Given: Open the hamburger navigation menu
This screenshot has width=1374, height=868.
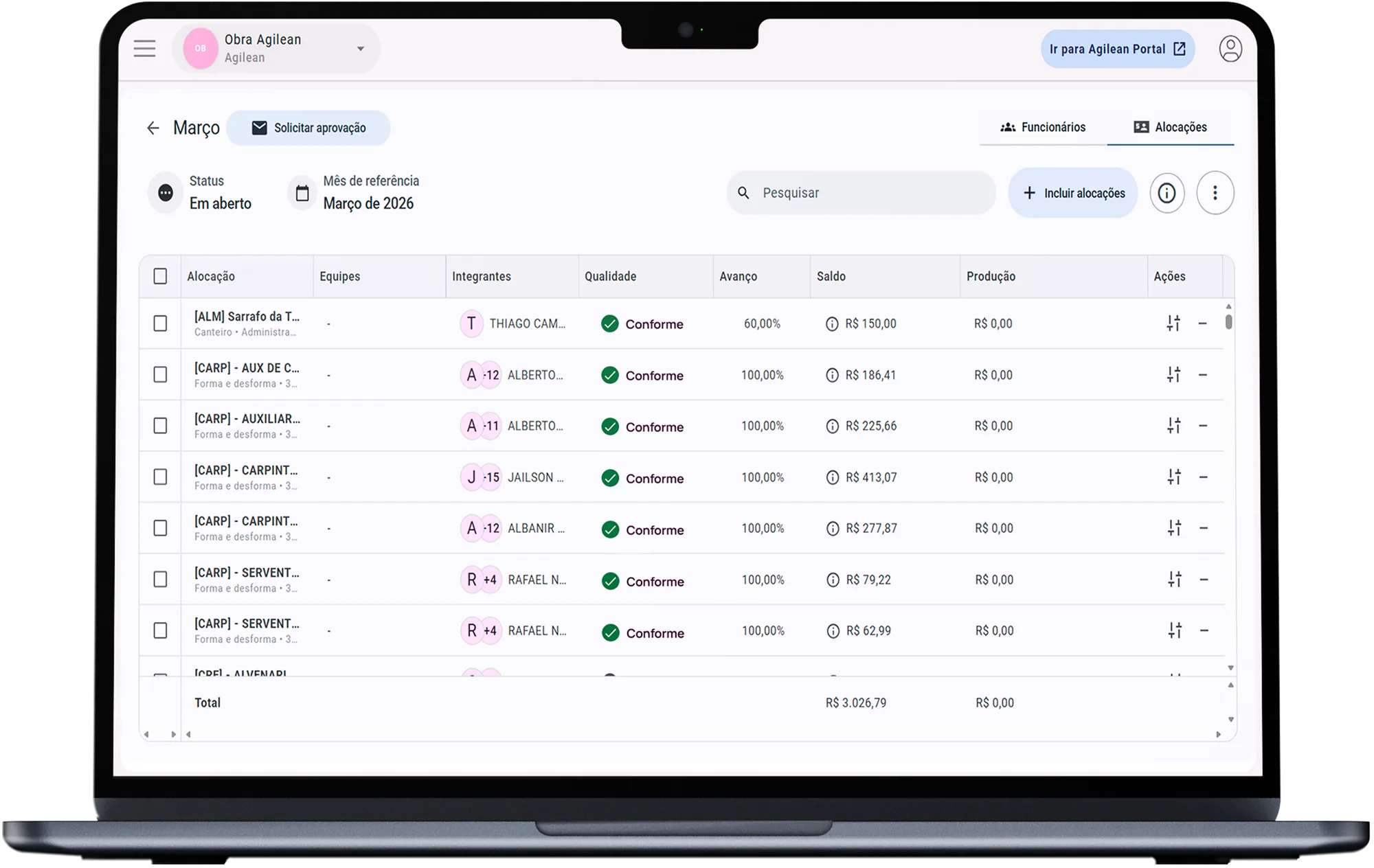Looking at the screenshot, I should [x=144, y=49].
